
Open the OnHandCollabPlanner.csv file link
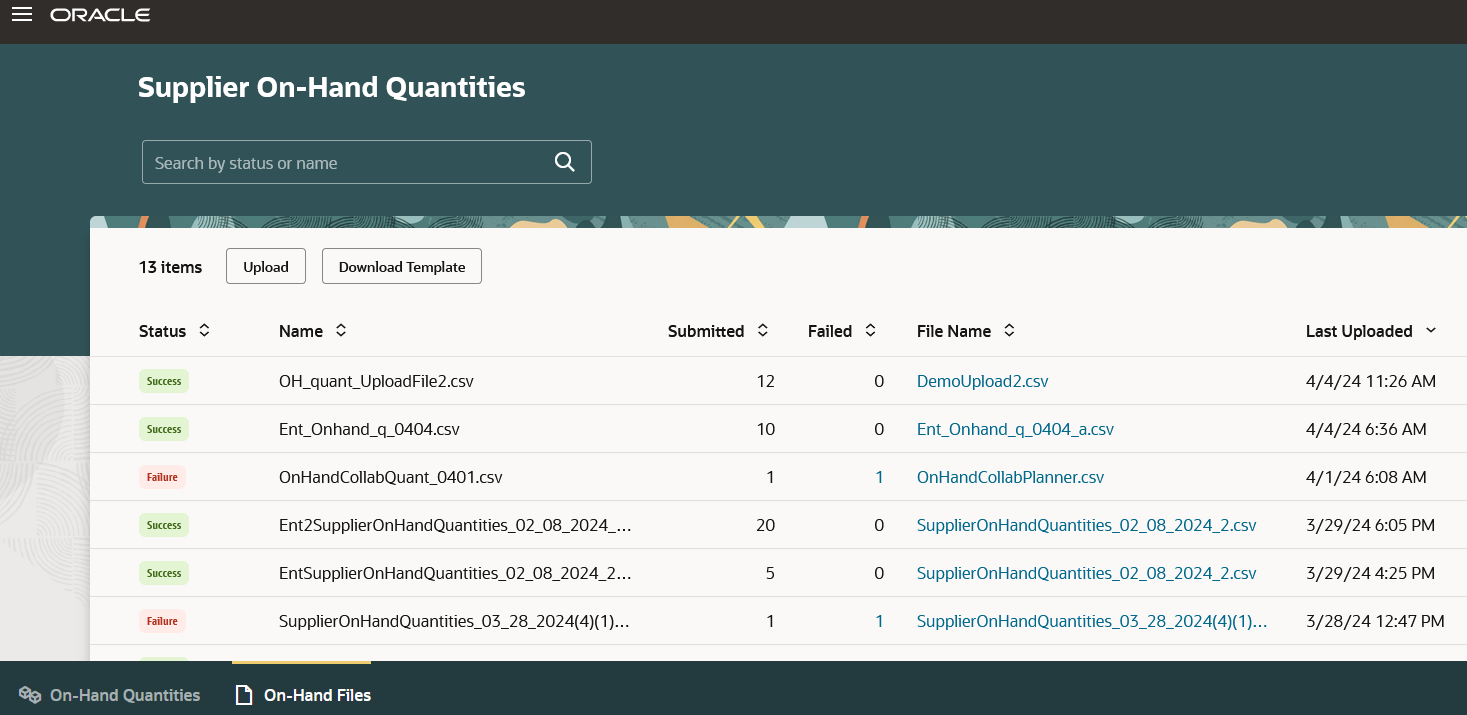pyautogui.click(x=1010, y=477)
